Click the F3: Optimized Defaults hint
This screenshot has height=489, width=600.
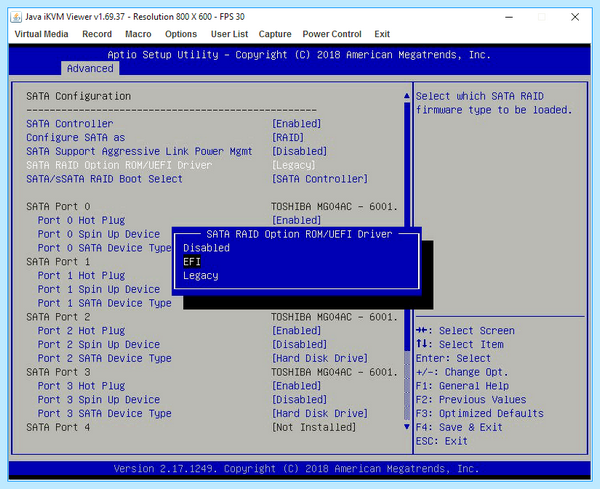pyautogui.click(x=479, y=413)
